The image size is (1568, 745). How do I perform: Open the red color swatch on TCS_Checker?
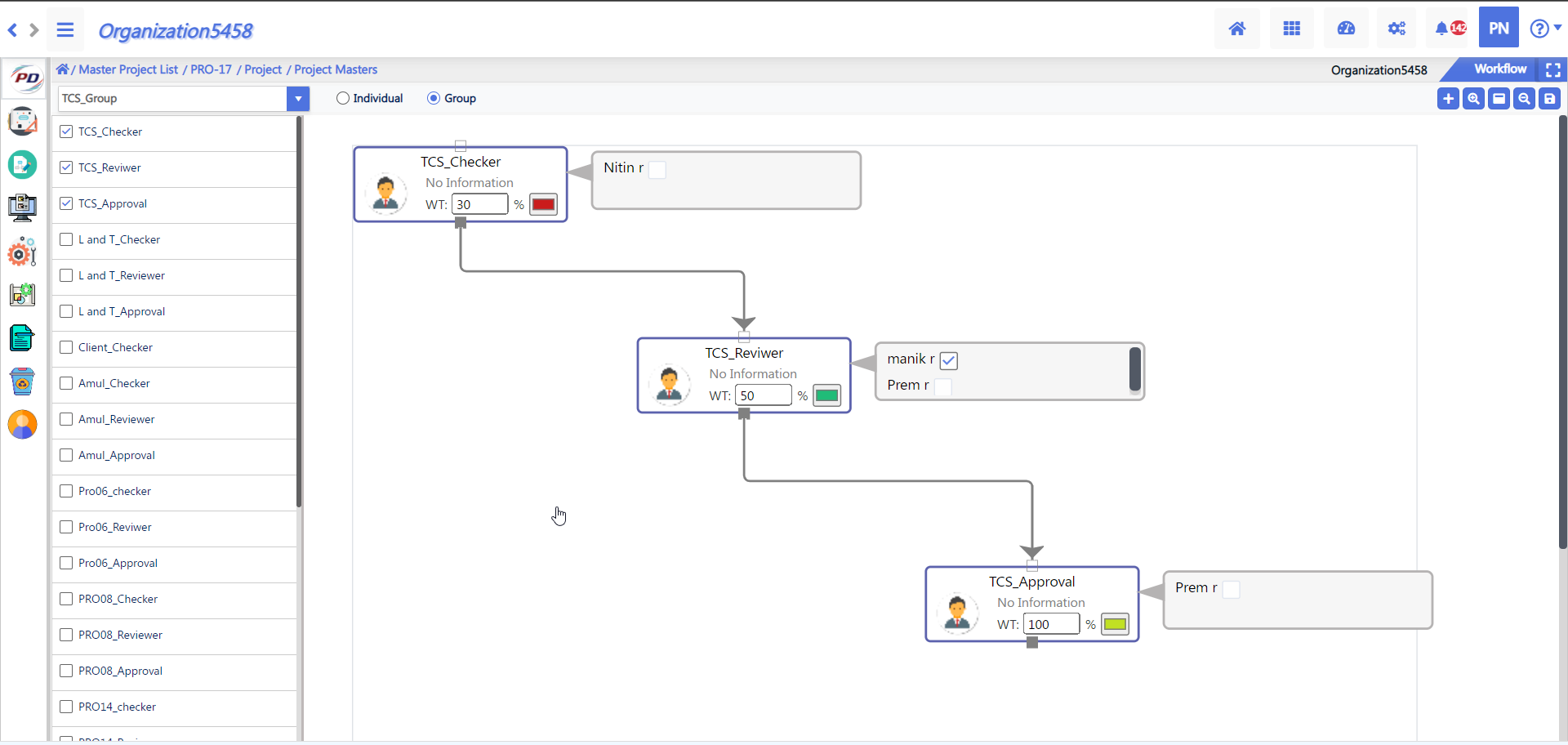pos(543,204)
